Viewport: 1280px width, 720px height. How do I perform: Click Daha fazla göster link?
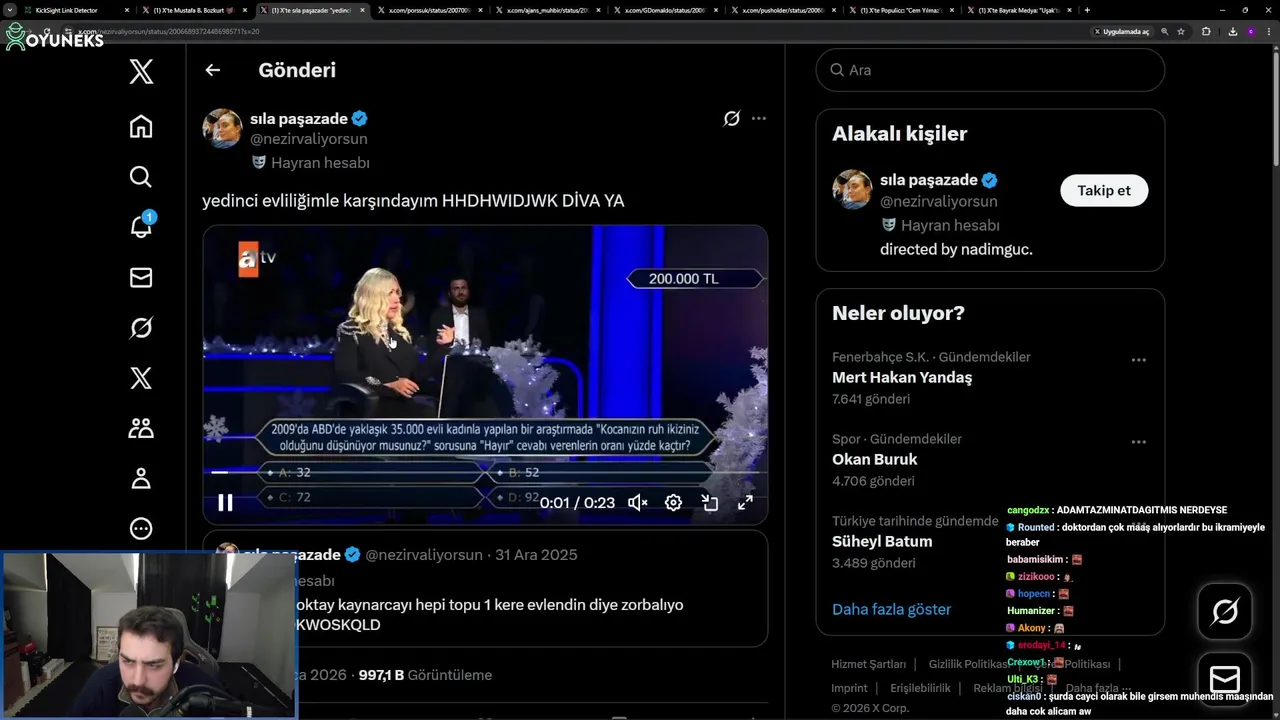pos(891,609)
